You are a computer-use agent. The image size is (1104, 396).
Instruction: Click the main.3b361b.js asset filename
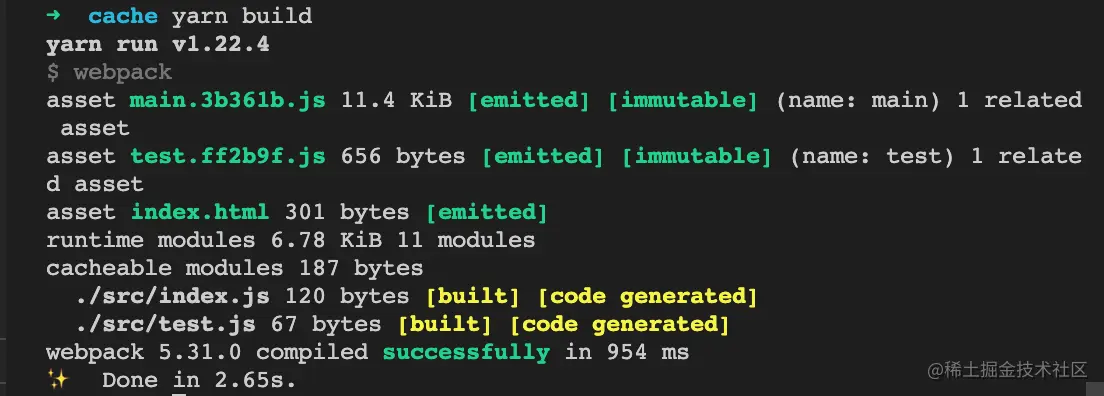pyautogui.click(x=227, y=101)
